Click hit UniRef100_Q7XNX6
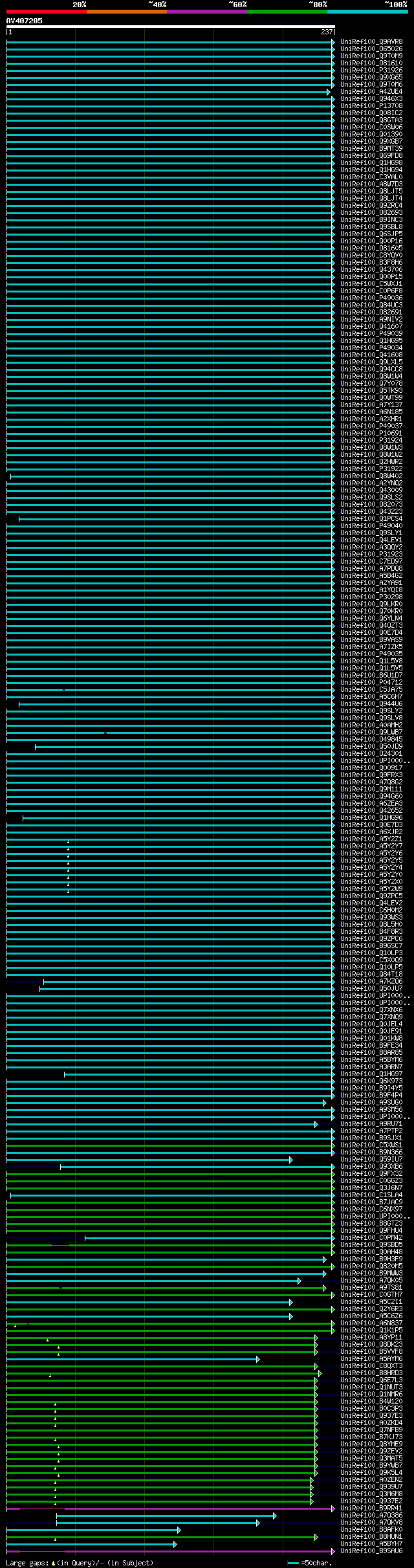 point(371,1010)
